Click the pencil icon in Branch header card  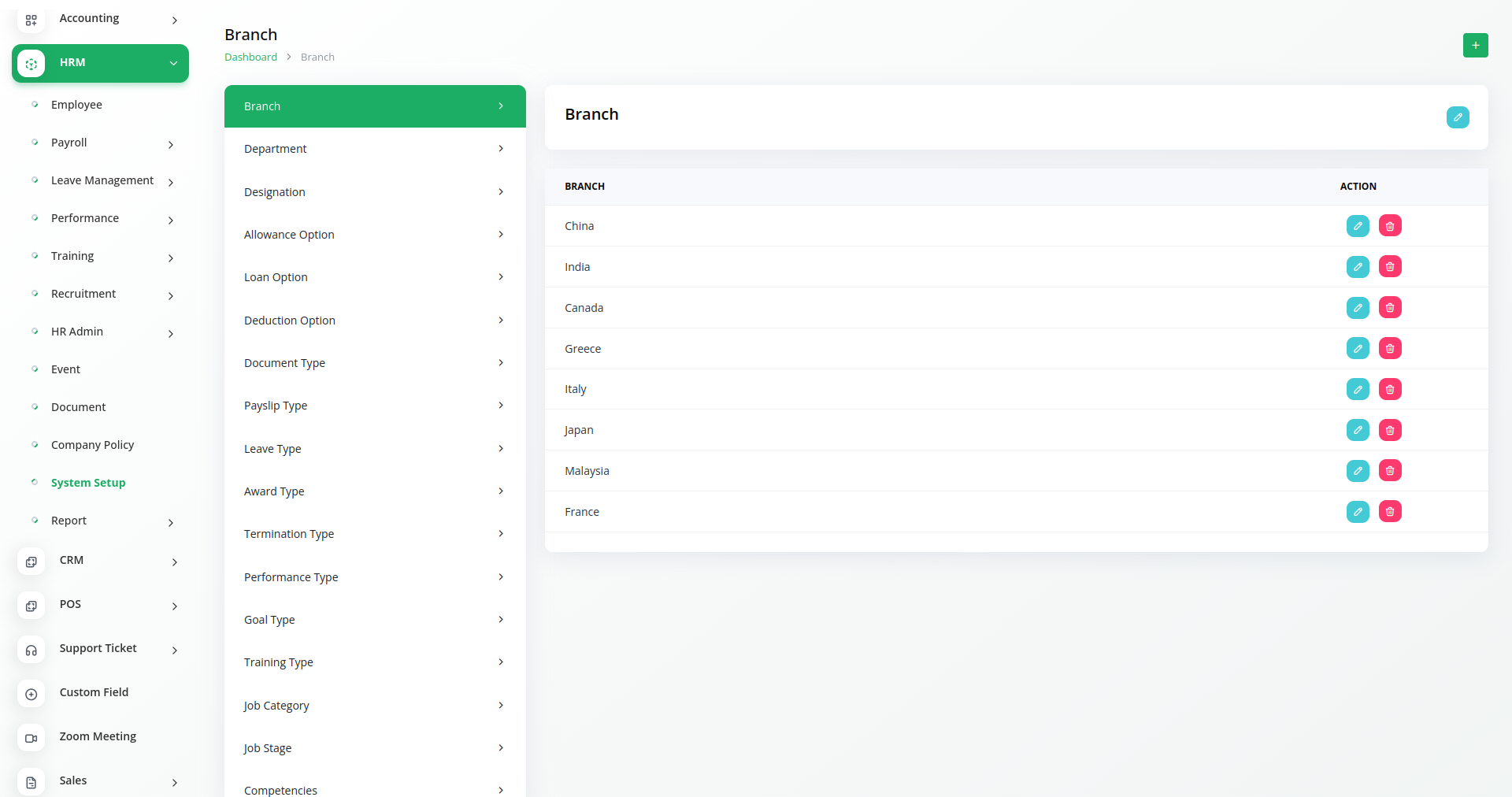[1457, 117]
